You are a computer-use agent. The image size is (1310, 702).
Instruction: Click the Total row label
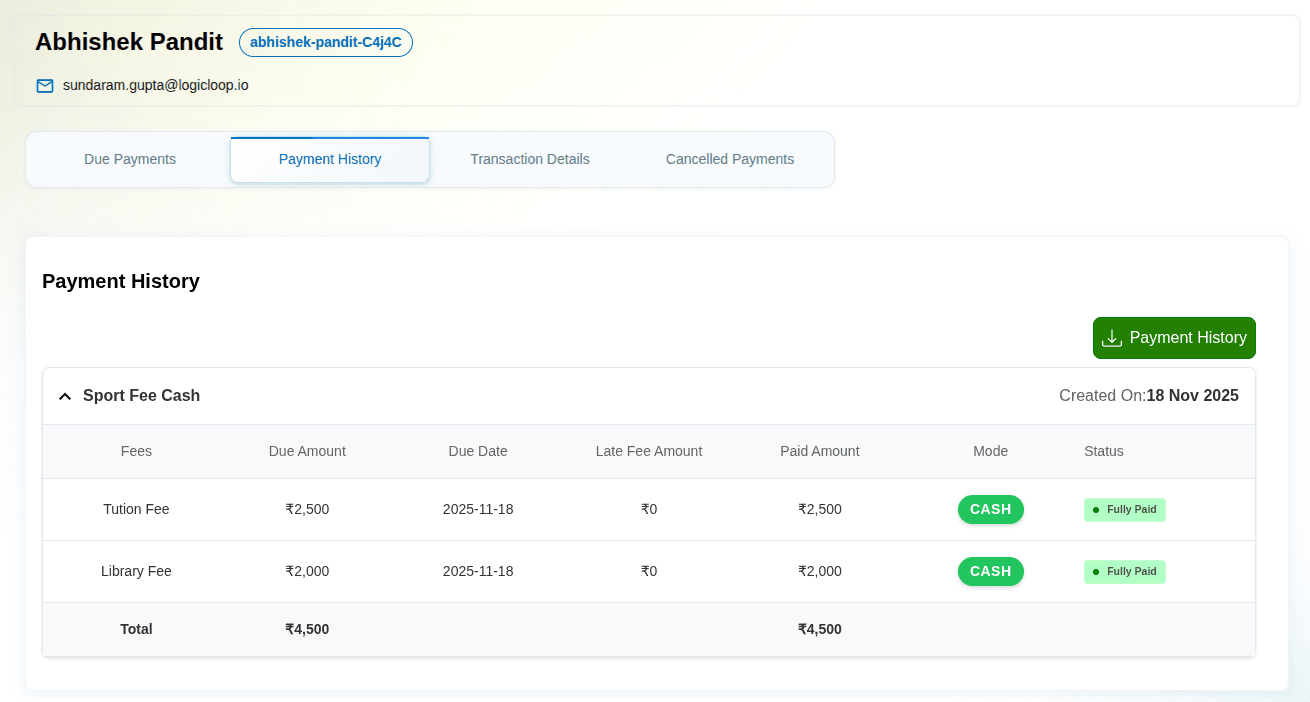[136, 629]
